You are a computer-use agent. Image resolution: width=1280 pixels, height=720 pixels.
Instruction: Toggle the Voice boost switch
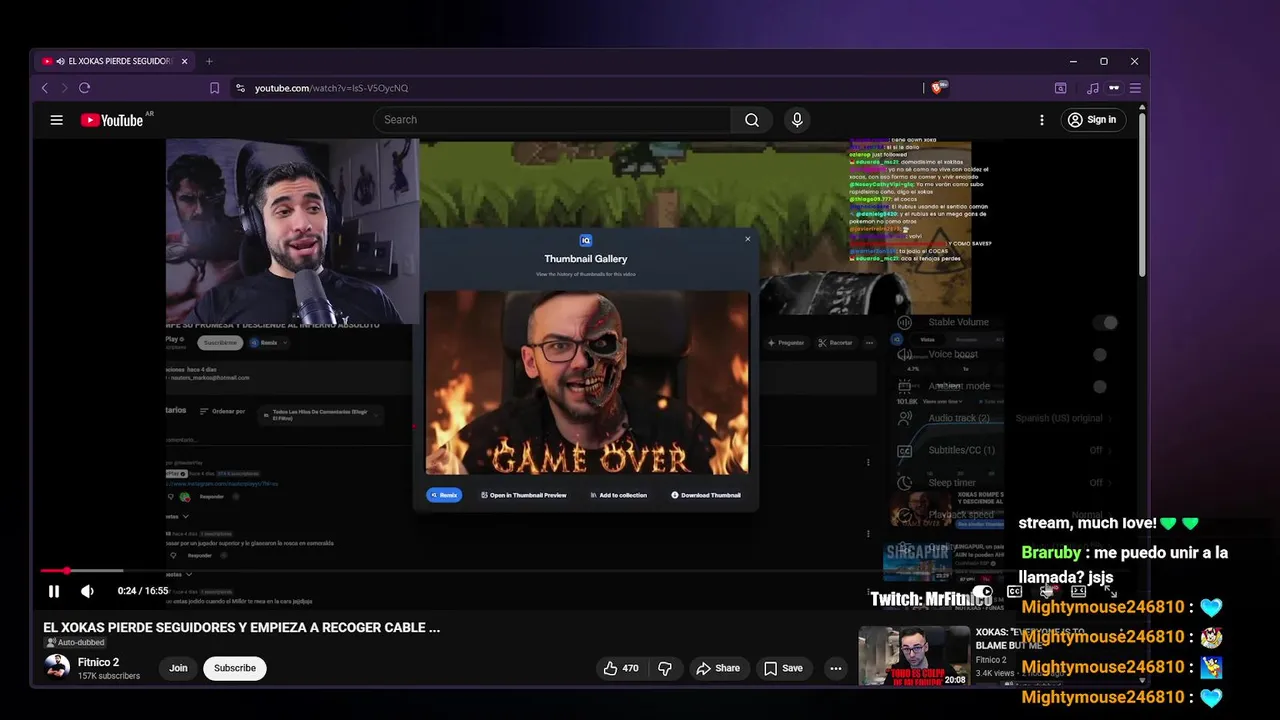(x=1099, y=354)
